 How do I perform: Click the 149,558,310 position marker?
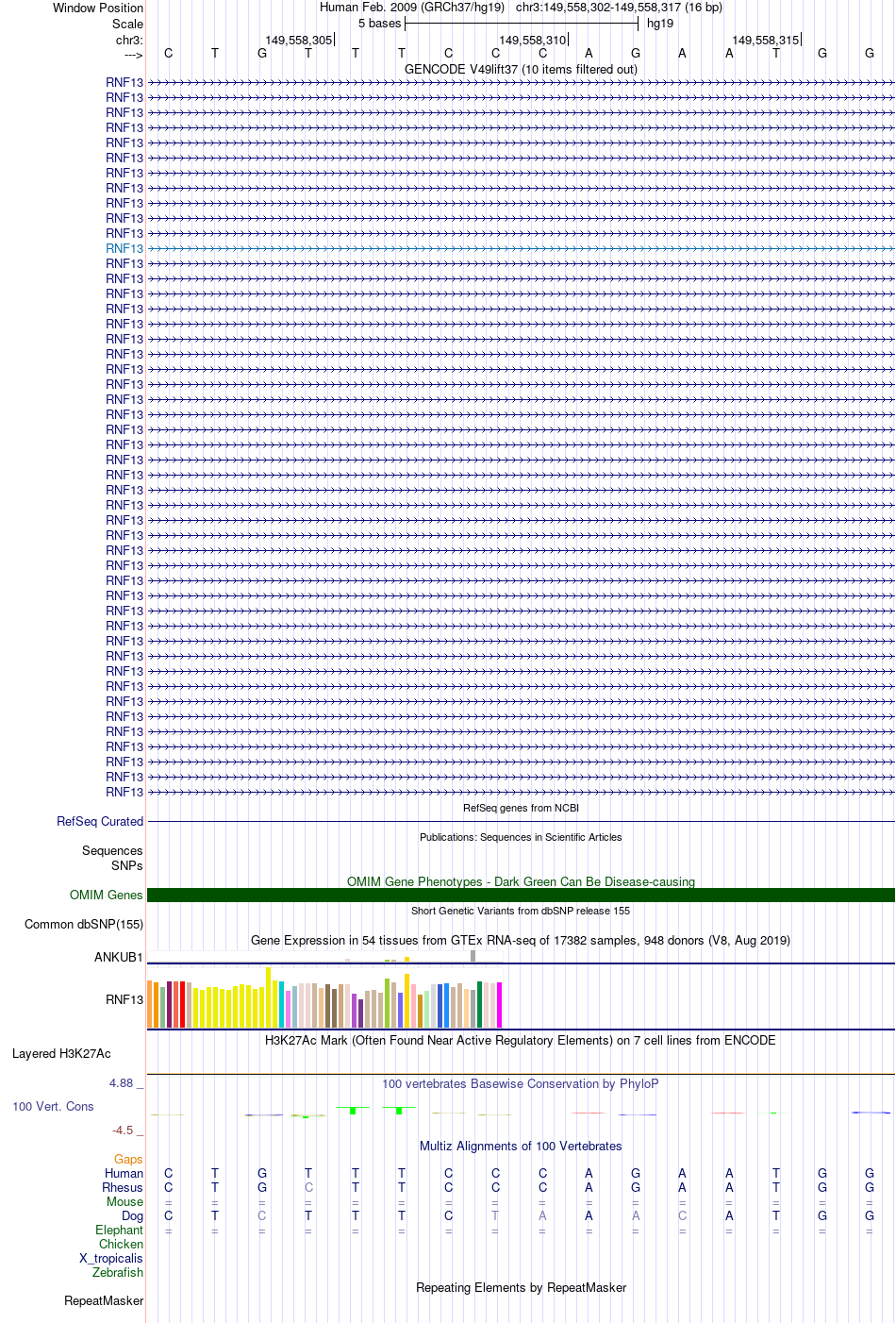click(533, 40)
